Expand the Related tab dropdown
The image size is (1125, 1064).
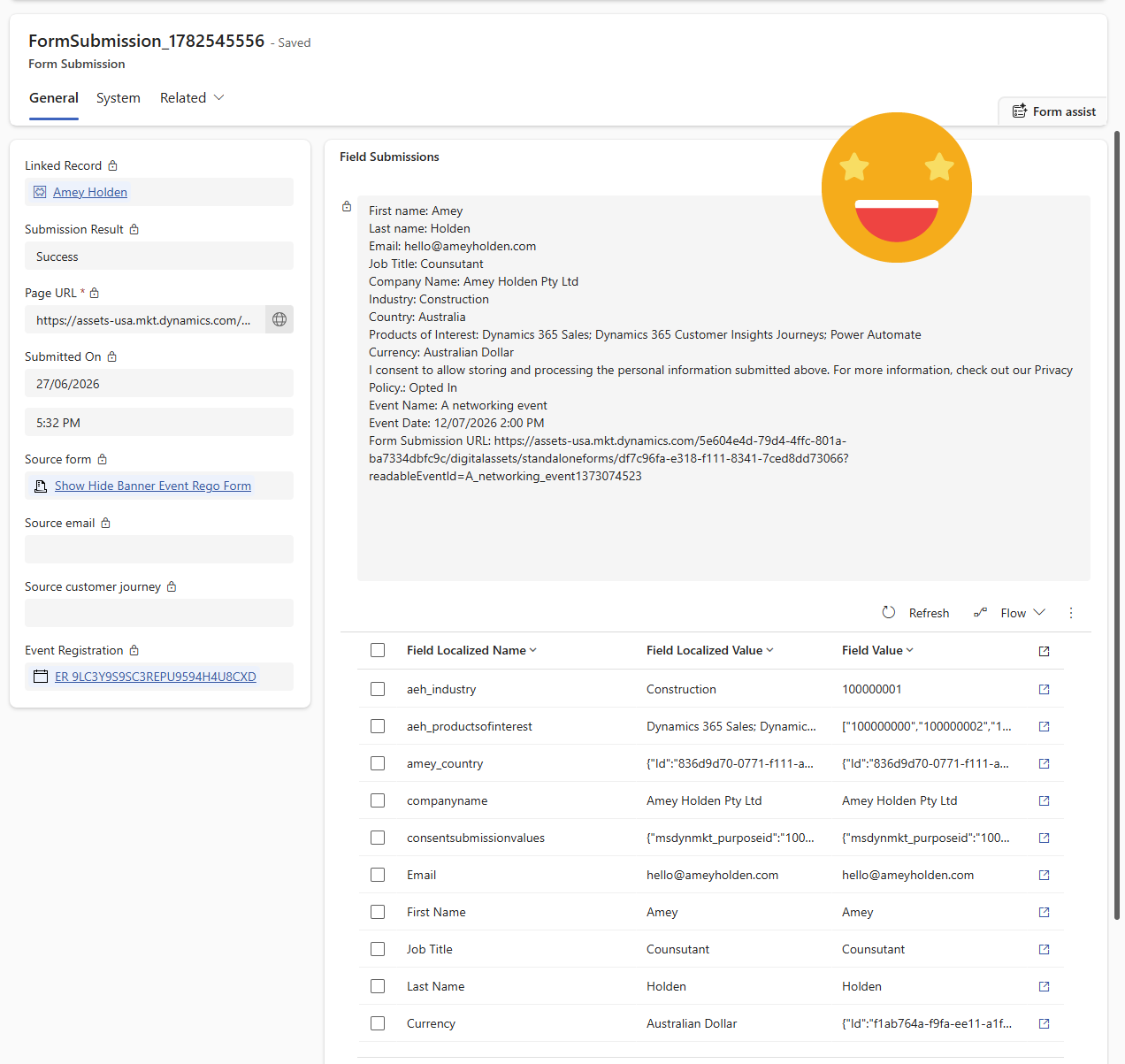coord(192,98)
